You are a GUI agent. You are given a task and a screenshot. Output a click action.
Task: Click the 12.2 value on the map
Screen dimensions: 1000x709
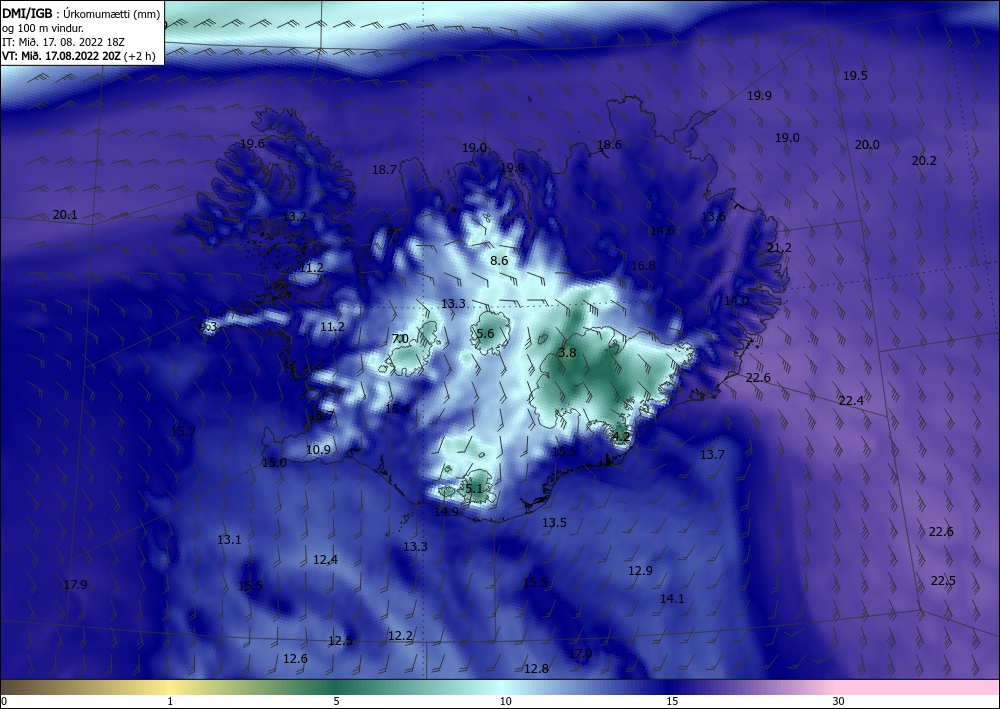tap(401, 636)
